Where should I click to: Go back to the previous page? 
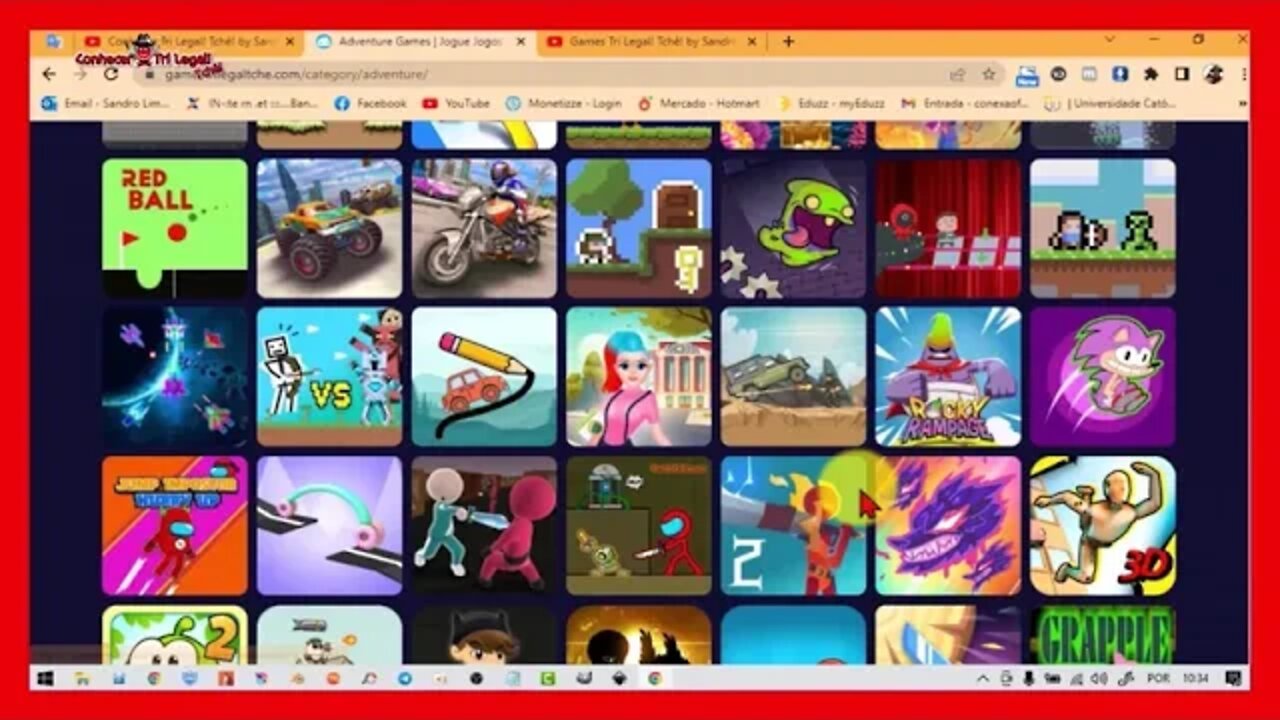[x=49, y=74]
